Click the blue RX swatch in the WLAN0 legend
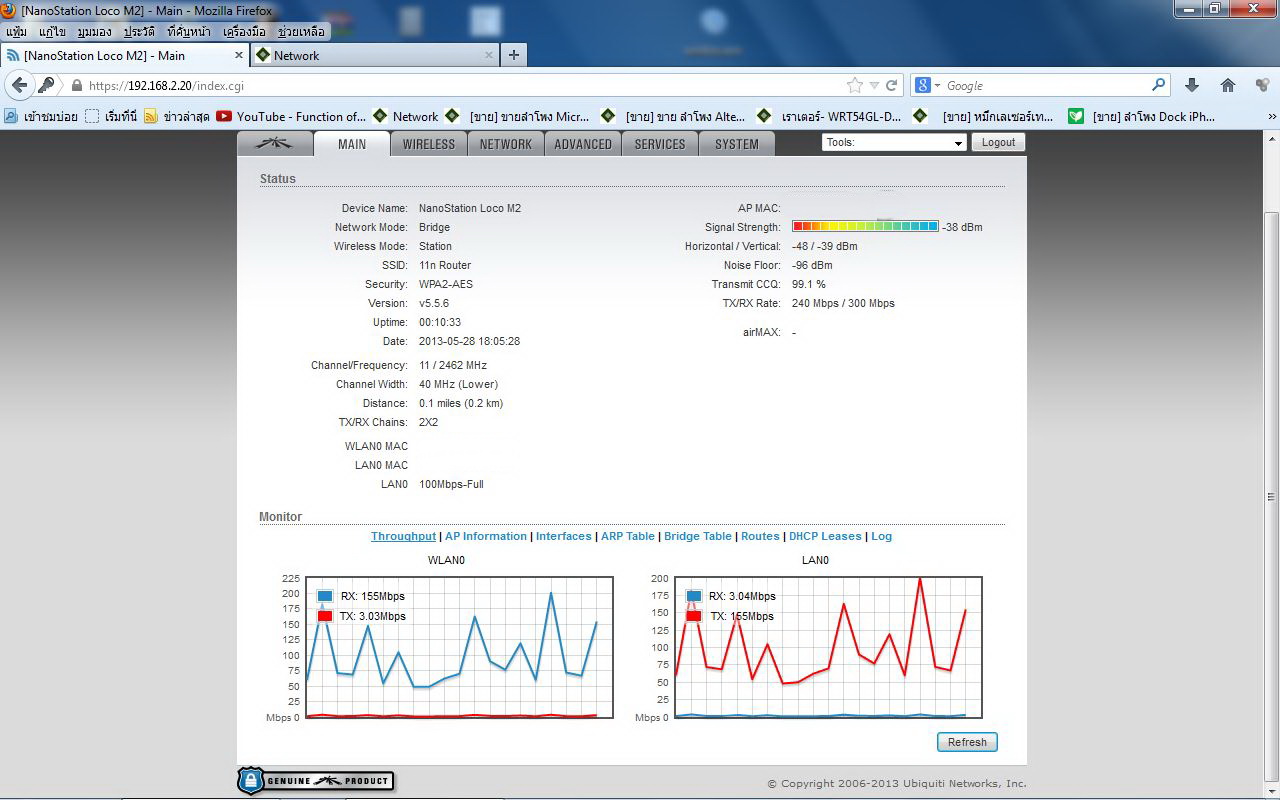This screenshot has height=800, width=1280. click(324, 596)
